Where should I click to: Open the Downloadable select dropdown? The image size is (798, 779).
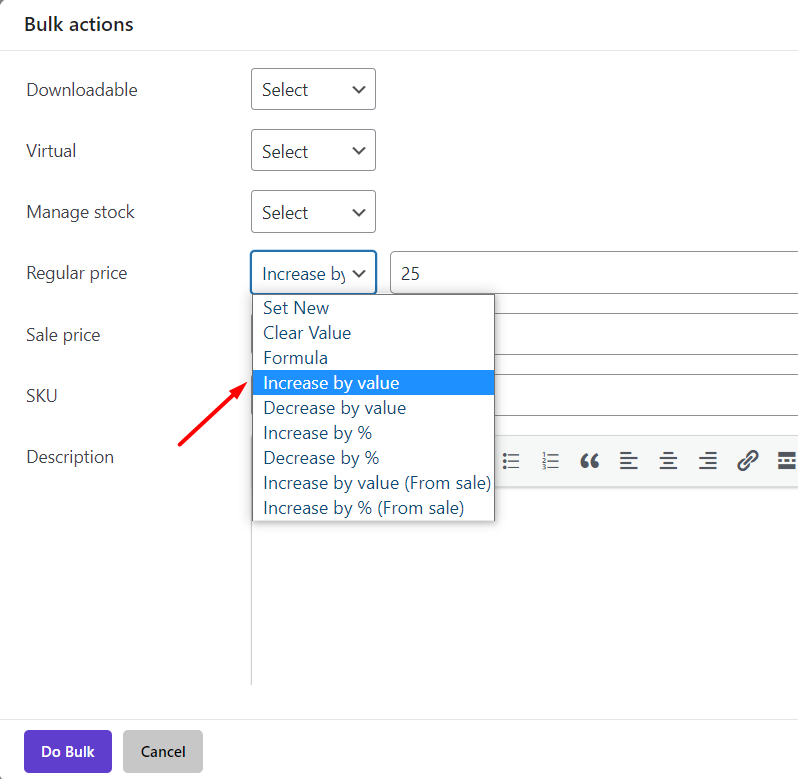314,89
